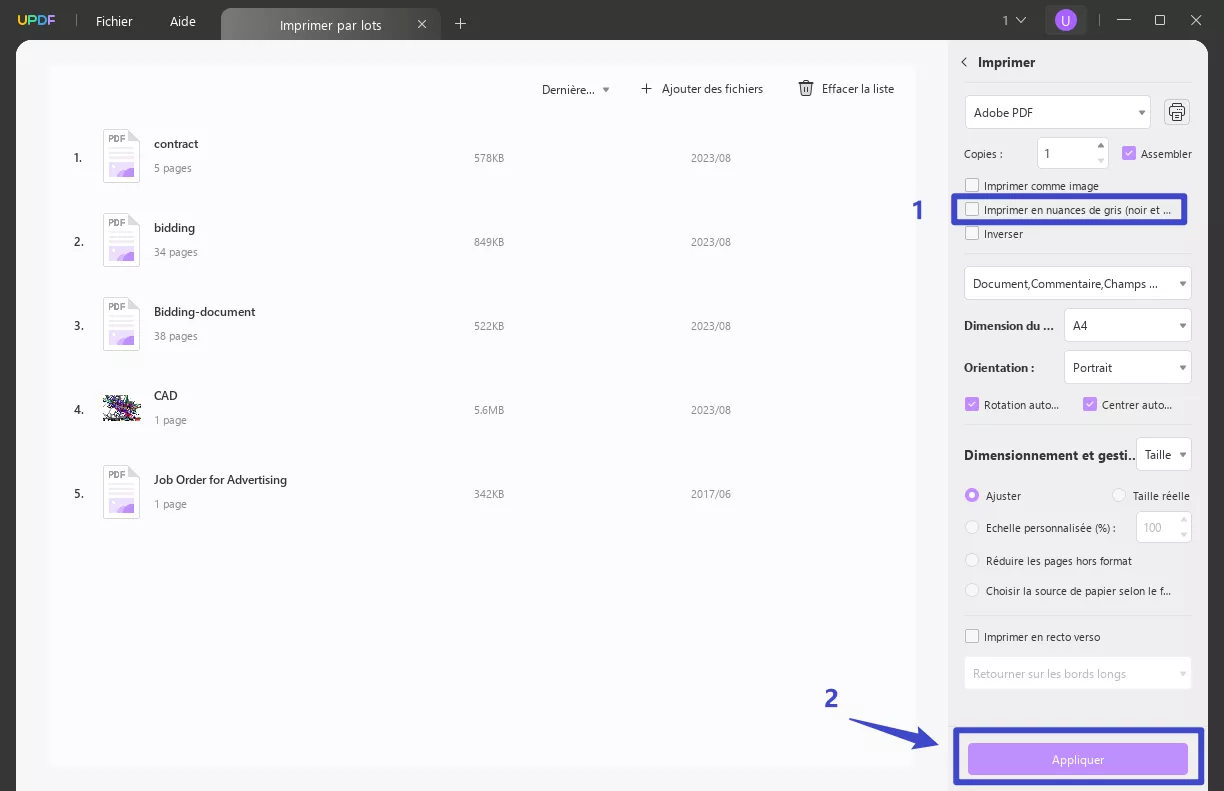Click the plus icon to add files
1224x791 pixels.
click(x=646, y=89)
